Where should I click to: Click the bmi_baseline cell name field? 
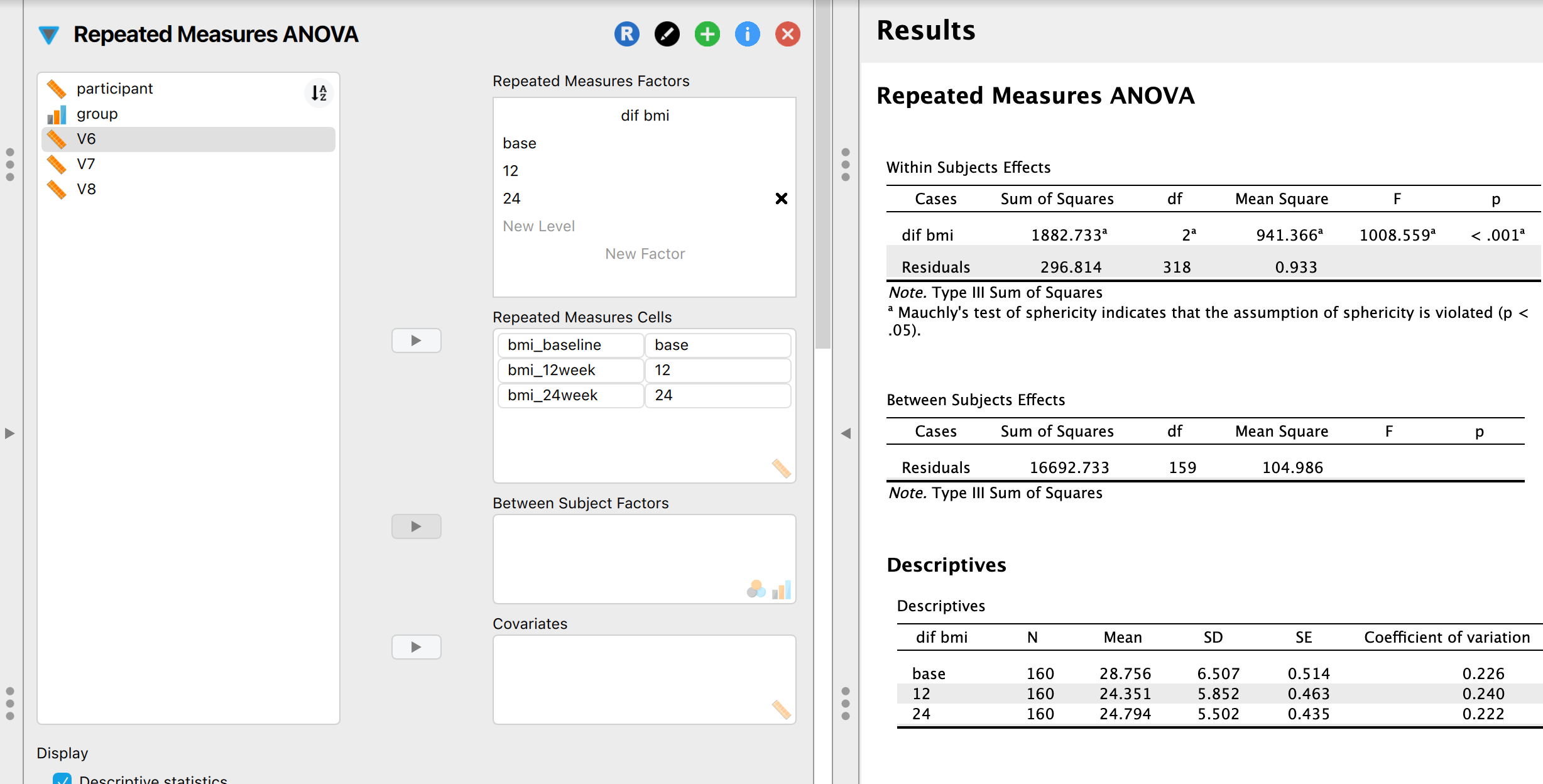pyautogui.click(x=569, y=345)
